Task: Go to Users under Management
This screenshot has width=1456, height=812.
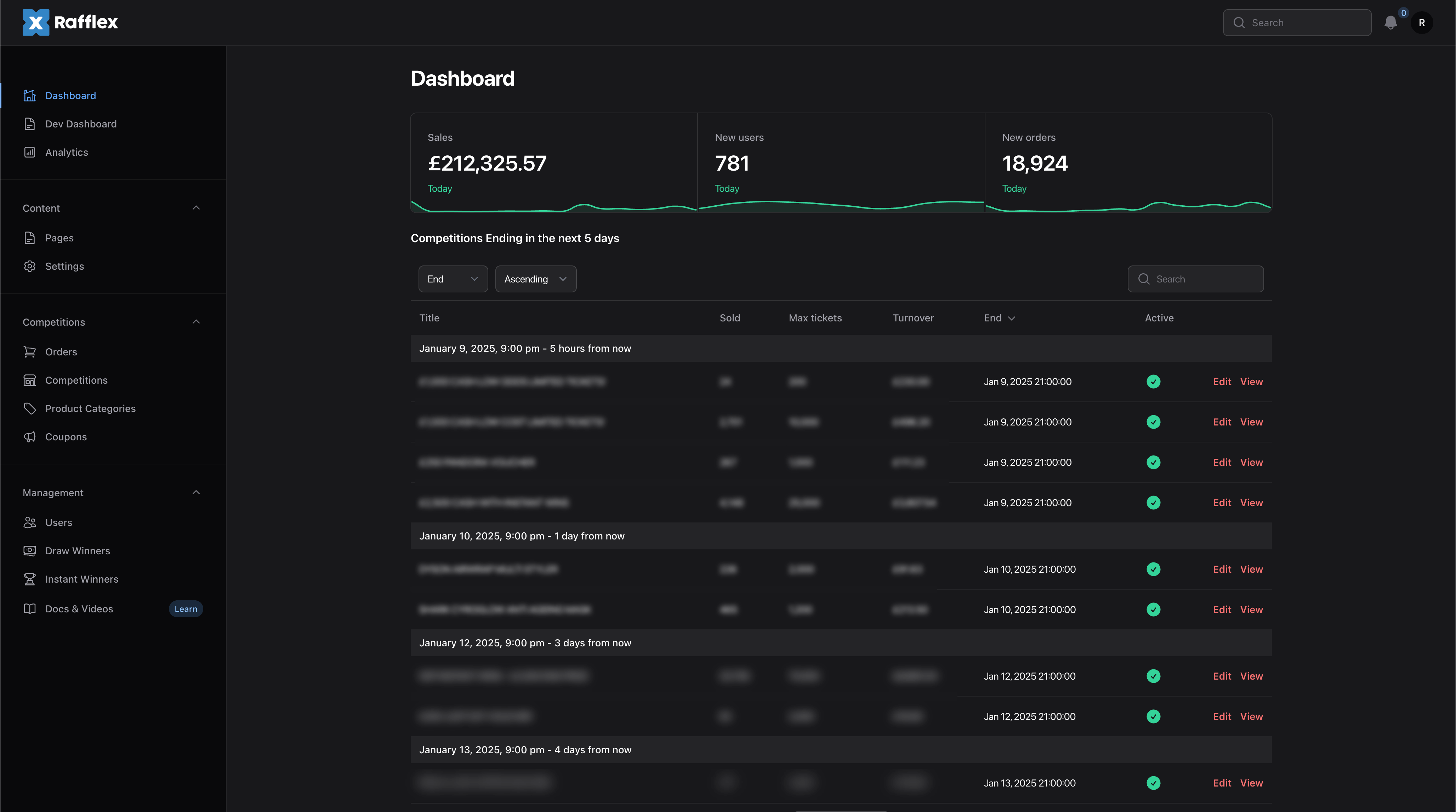Action: (59, 523)
